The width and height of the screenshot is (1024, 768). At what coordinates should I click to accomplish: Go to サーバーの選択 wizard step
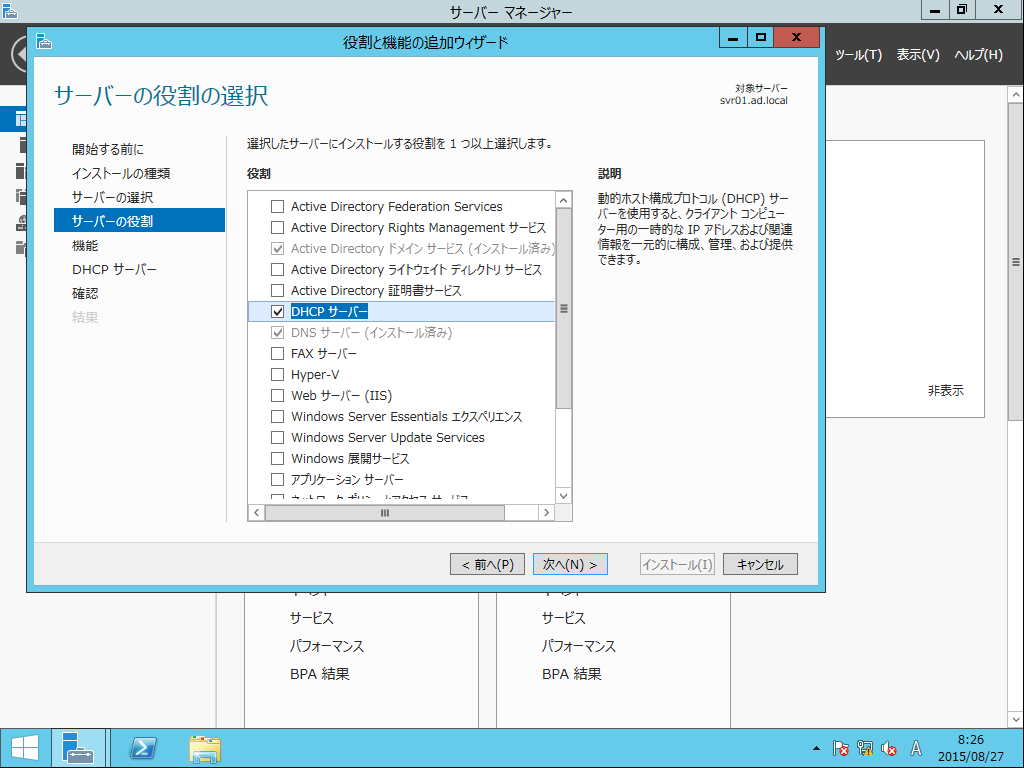112,197
